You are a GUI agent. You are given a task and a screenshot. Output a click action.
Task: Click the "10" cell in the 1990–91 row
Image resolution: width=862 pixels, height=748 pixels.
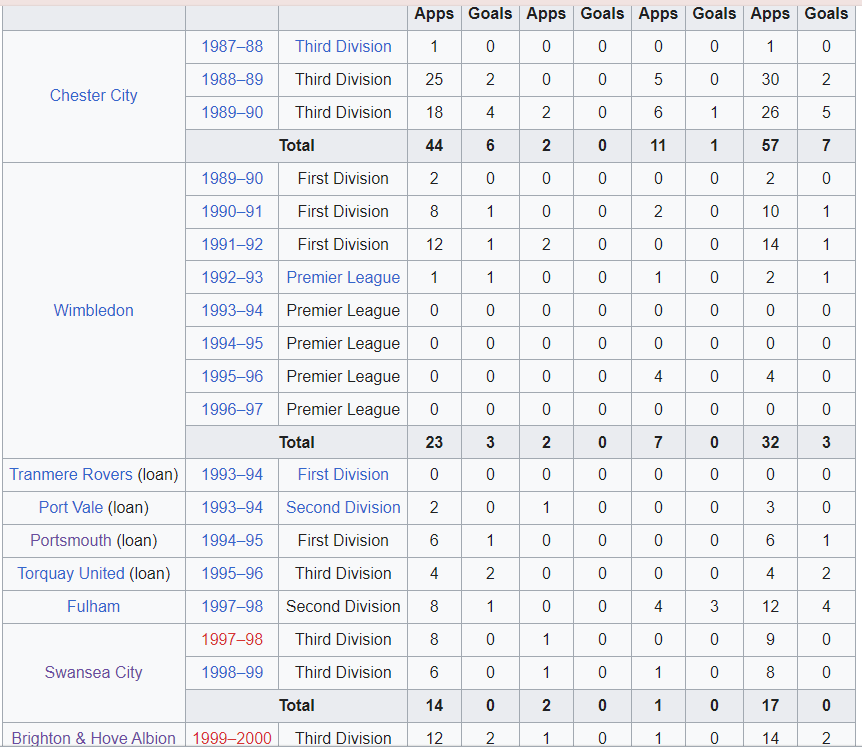[x=770, y=211]
